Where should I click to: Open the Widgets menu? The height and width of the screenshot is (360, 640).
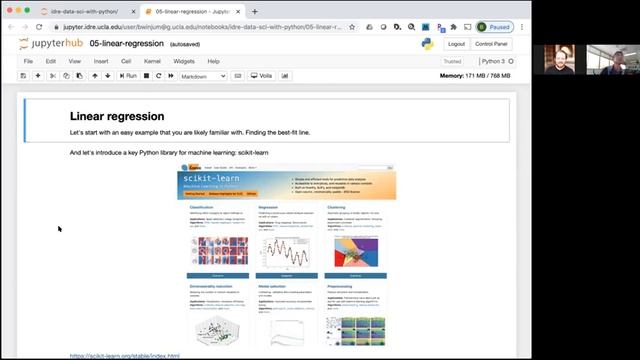[184, 61]
